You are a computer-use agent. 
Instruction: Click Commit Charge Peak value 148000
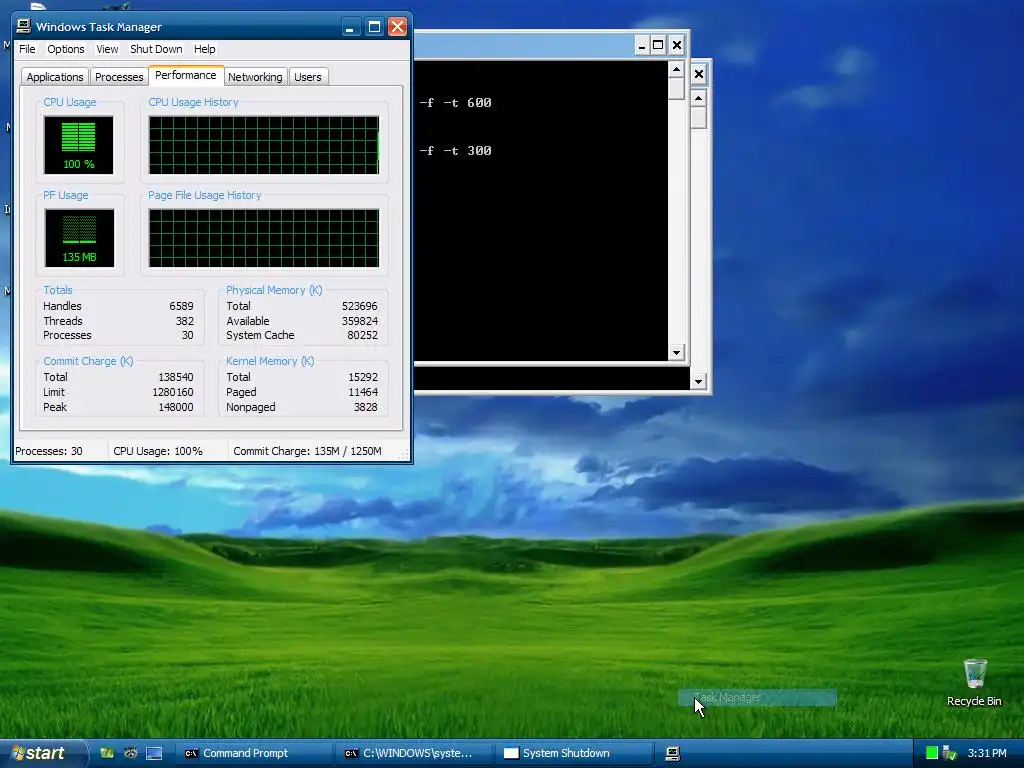(176, 407)
